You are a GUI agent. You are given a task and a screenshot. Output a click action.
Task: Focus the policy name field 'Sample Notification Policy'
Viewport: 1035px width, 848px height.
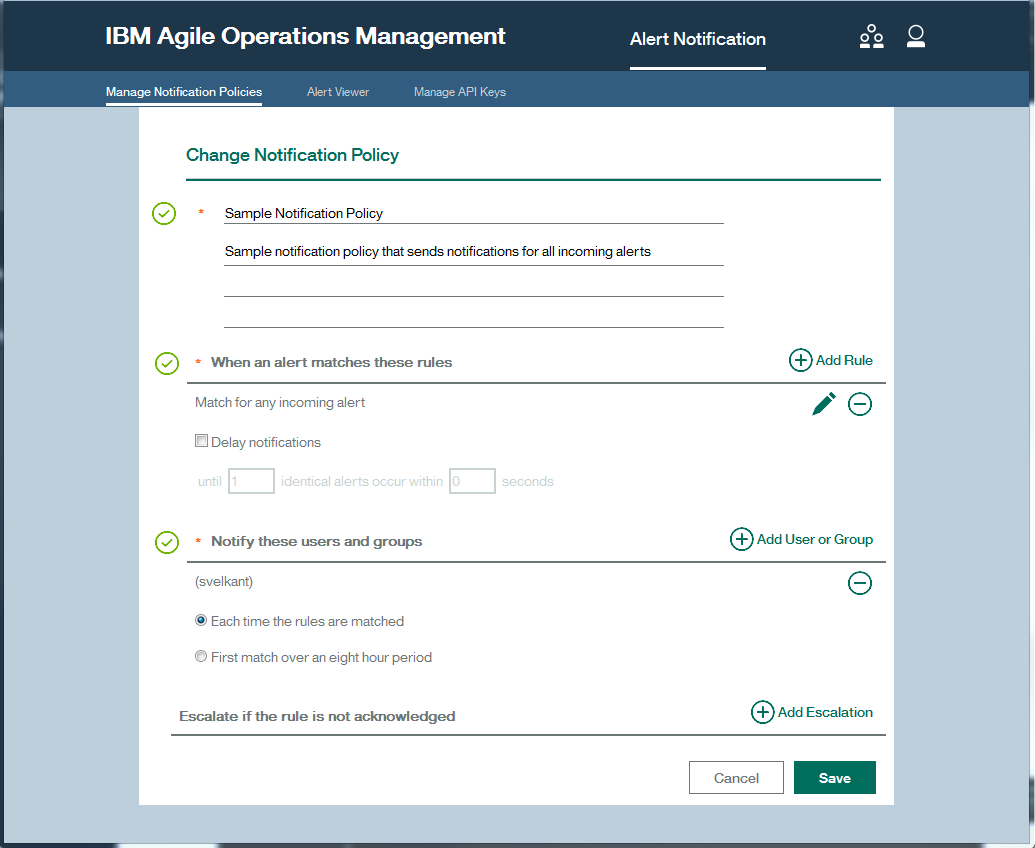[473, 214]
